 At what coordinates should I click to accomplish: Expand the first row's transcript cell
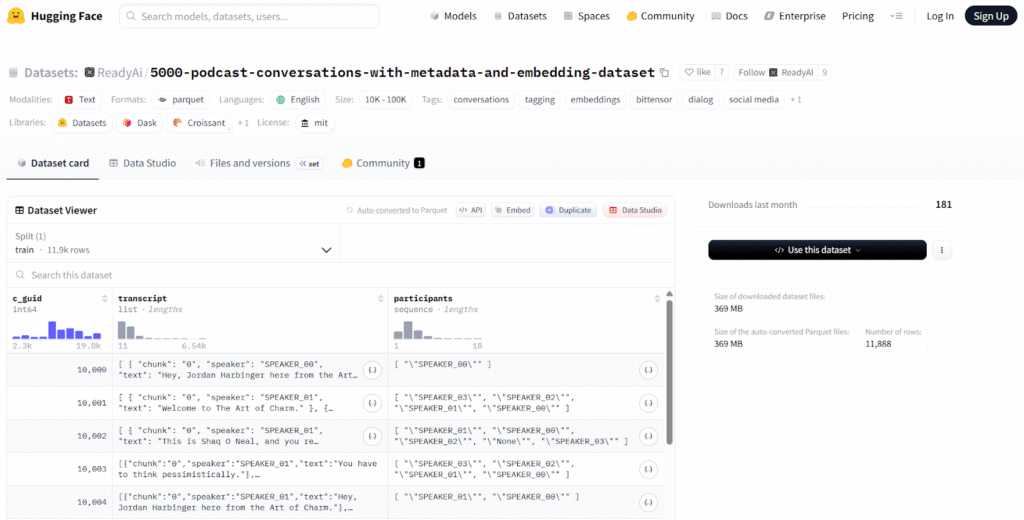point(372,370)
